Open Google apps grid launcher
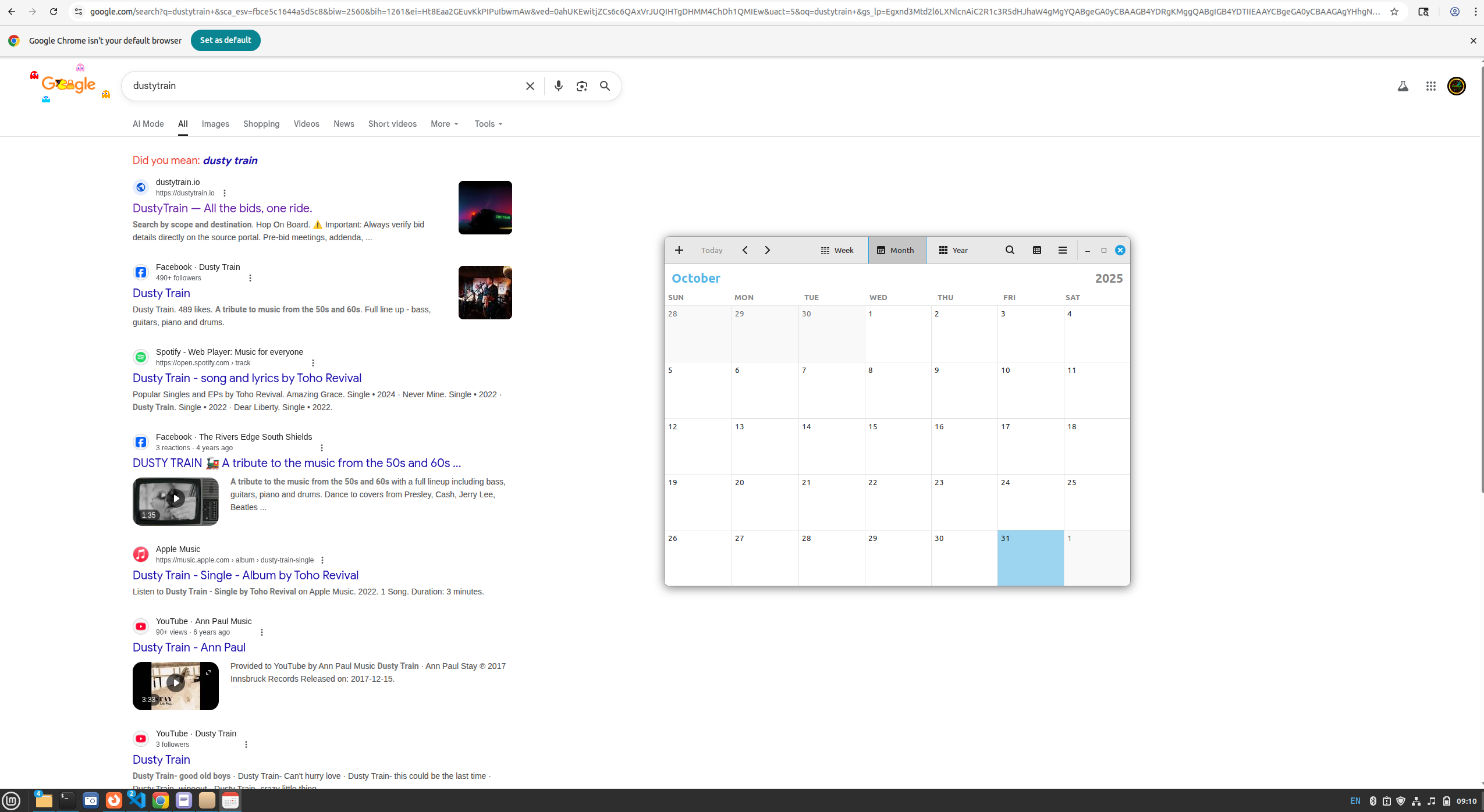Viewport: 1484px width, 812px height. [1430, 86]
